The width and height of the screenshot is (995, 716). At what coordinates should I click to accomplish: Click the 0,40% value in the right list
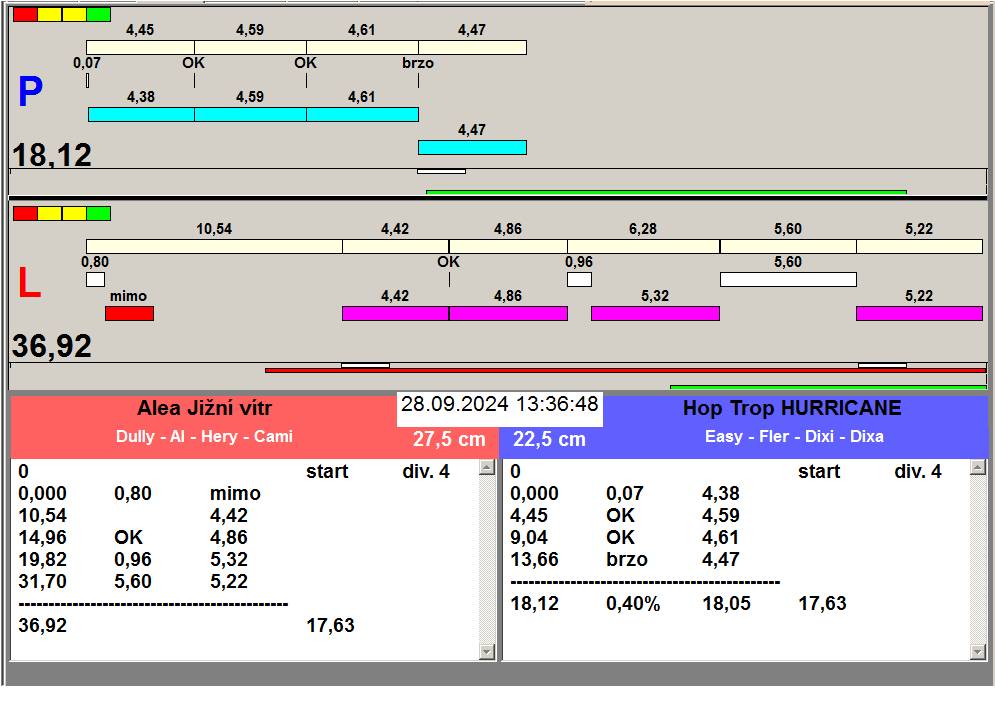(x=633, y=604)
